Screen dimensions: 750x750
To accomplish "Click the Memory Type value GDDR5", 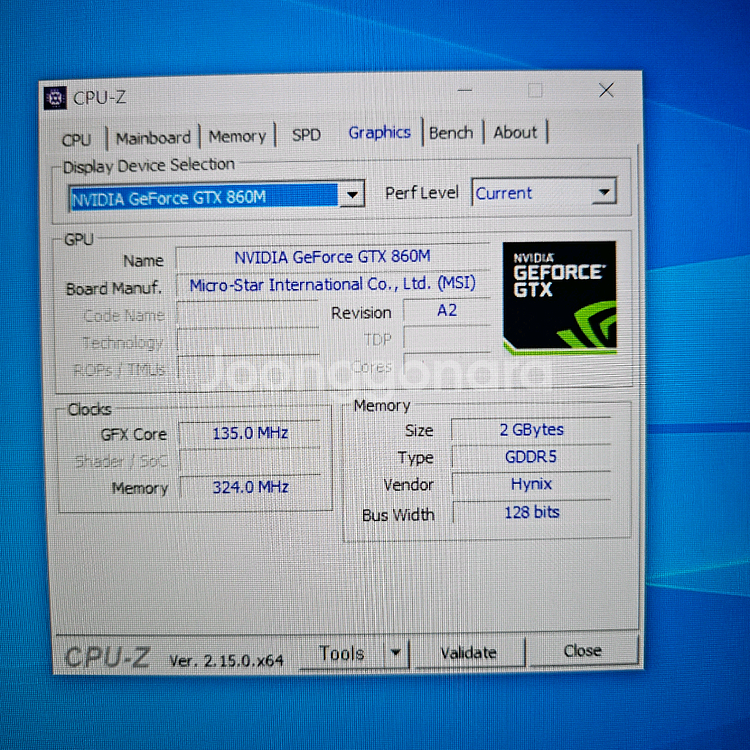I will pos(531,457).
